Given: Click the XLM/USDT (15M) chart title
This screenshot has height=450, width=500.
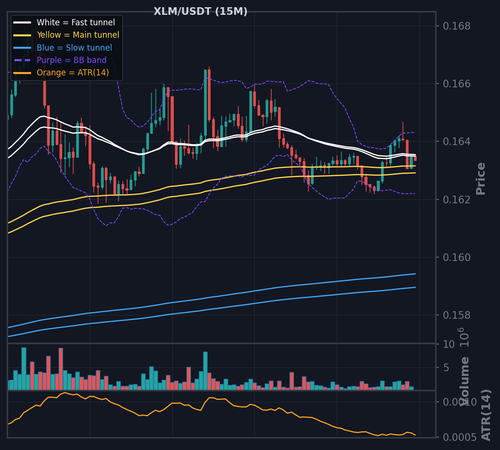Looking at the screenshot, I should point(200,11).
